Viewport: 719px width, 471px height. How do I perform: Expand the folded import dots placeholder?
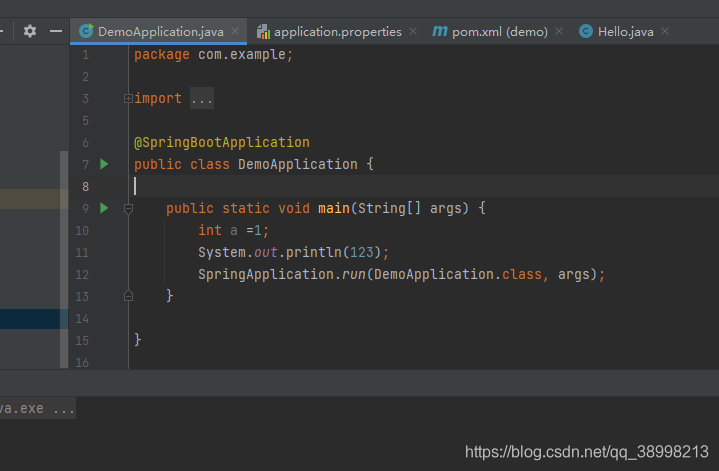202,99
